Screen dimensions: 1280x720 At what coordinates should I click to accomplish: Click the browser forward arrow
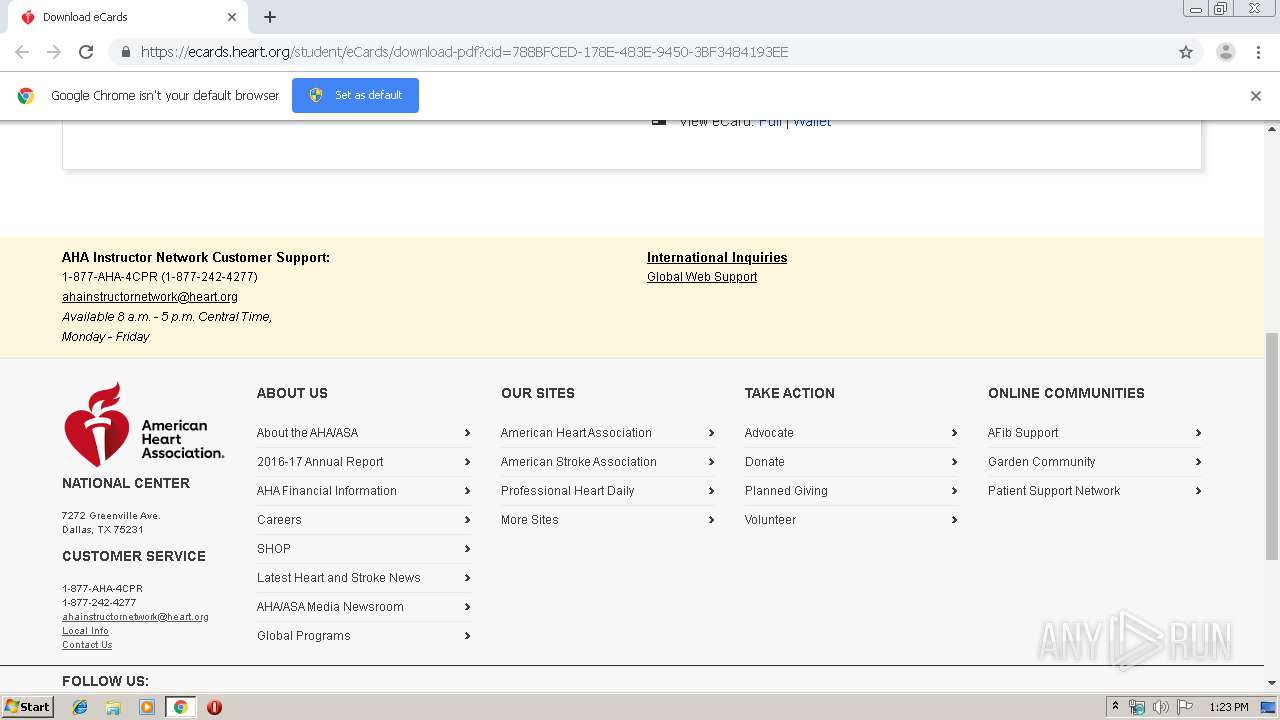click(x=54, y=52)
